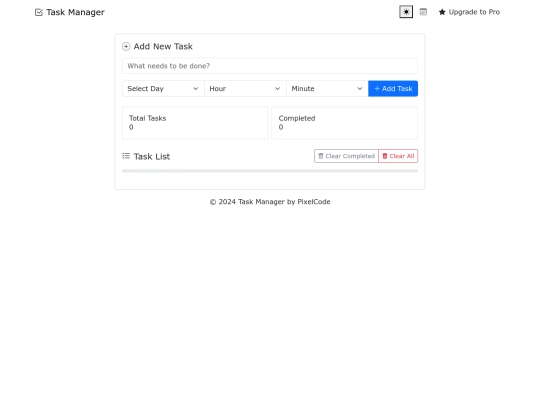Click the trash icon in Clear Completed
This screenshot has width=540, height=405.
[321, 156]
